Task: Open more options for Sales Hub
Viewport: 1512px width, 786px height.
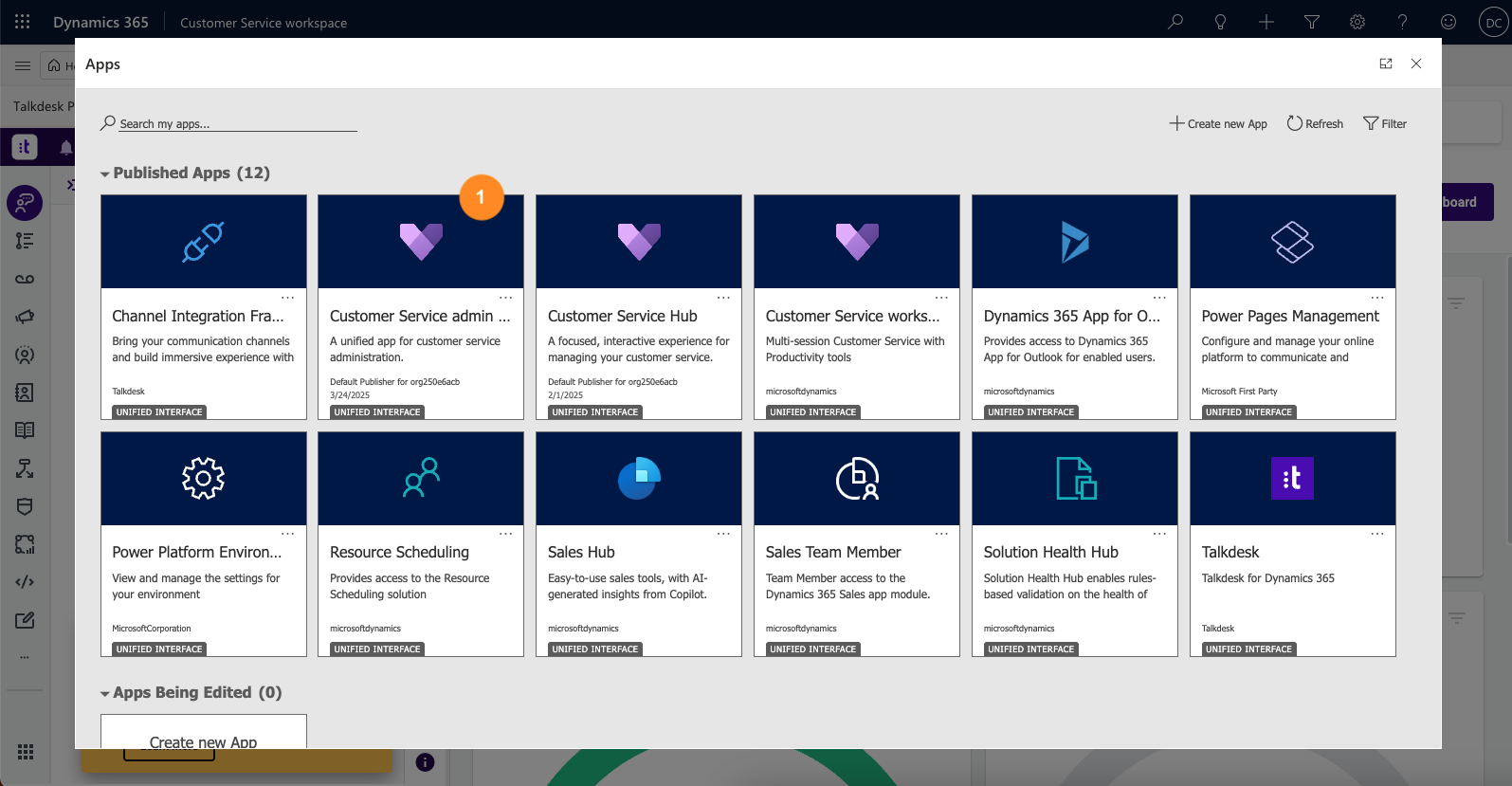Action: [723, 534]
